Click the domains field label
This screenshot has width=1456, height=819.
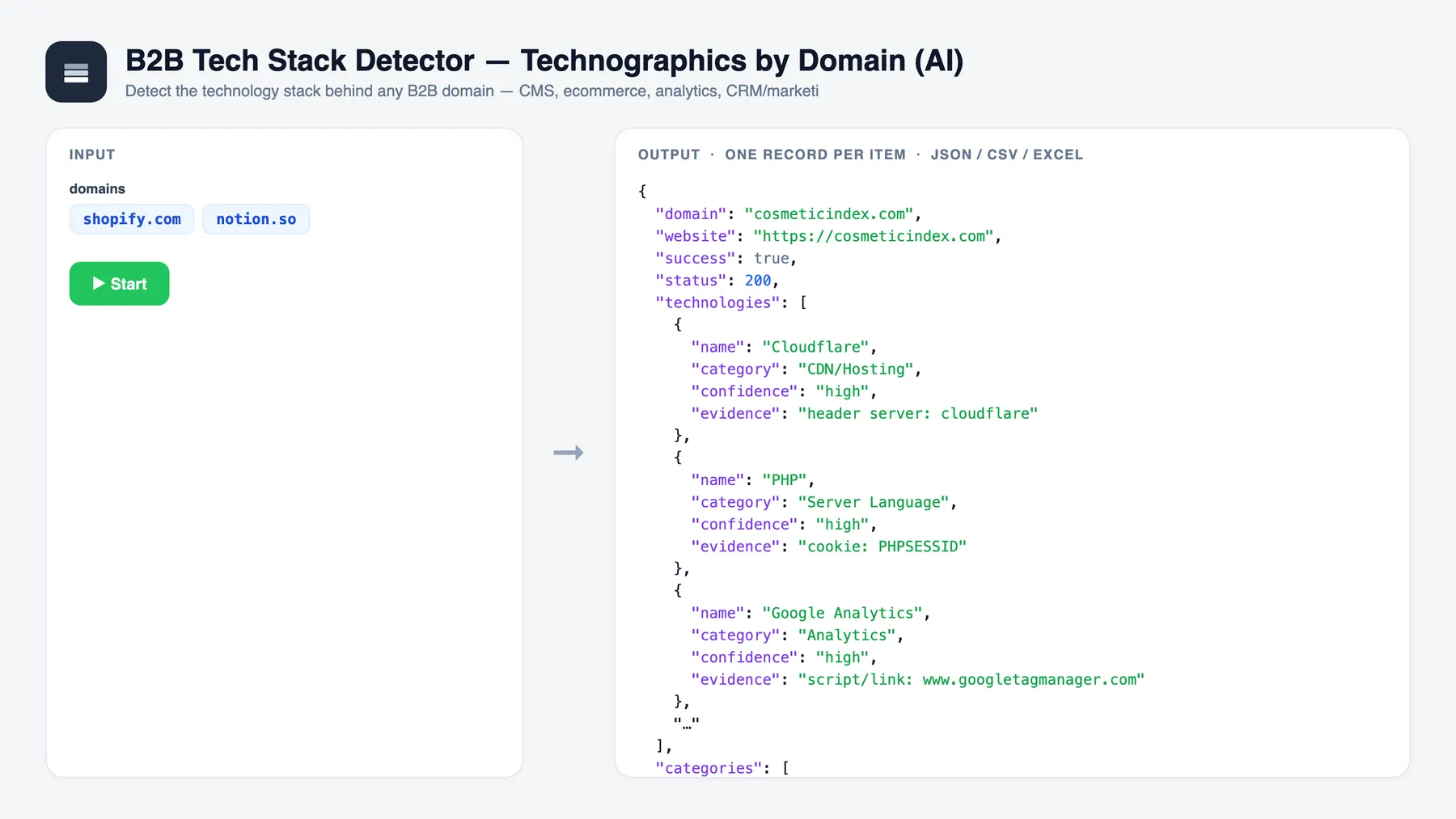coord(97,188)
